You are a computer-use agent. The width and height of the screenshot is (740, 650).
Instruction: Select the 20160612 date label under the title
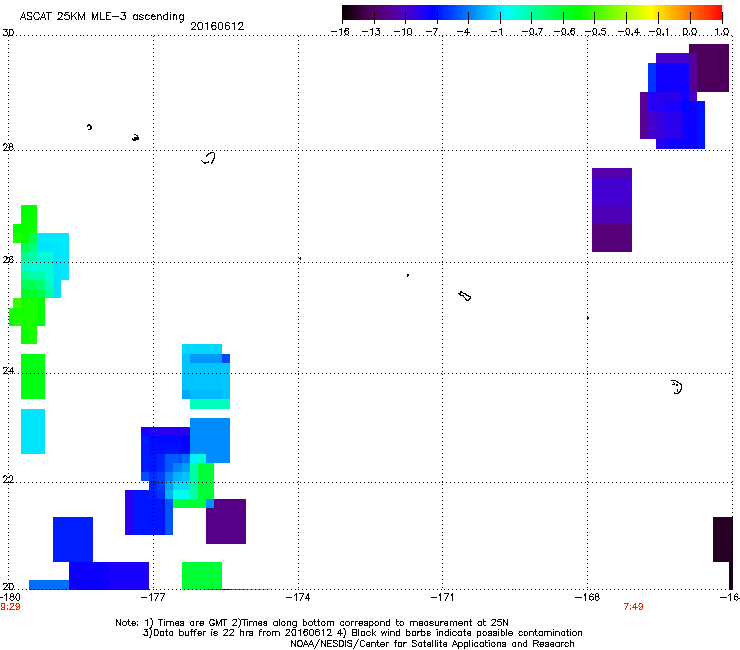coord(217,26)
